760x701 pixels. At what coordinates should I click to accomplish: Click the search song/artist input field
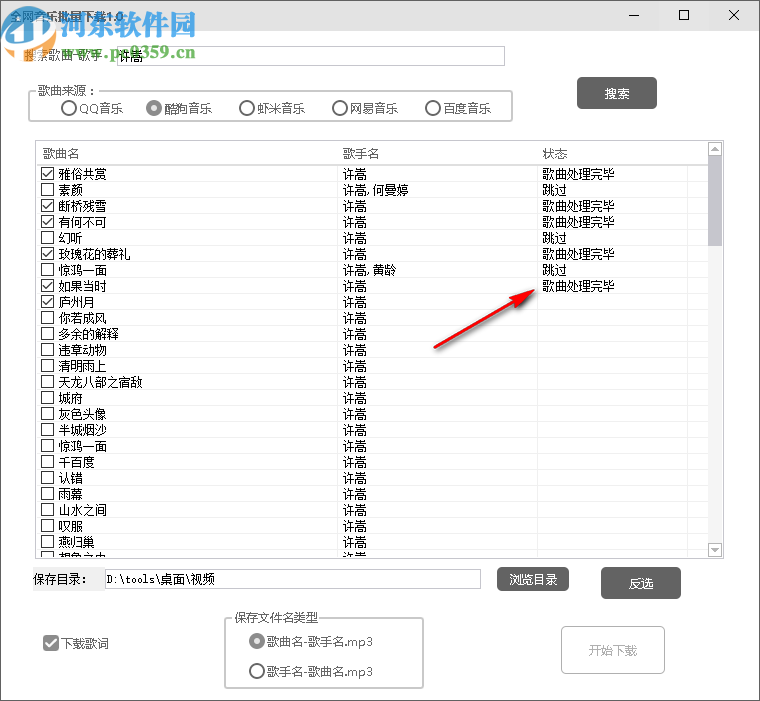coord(311,56)
